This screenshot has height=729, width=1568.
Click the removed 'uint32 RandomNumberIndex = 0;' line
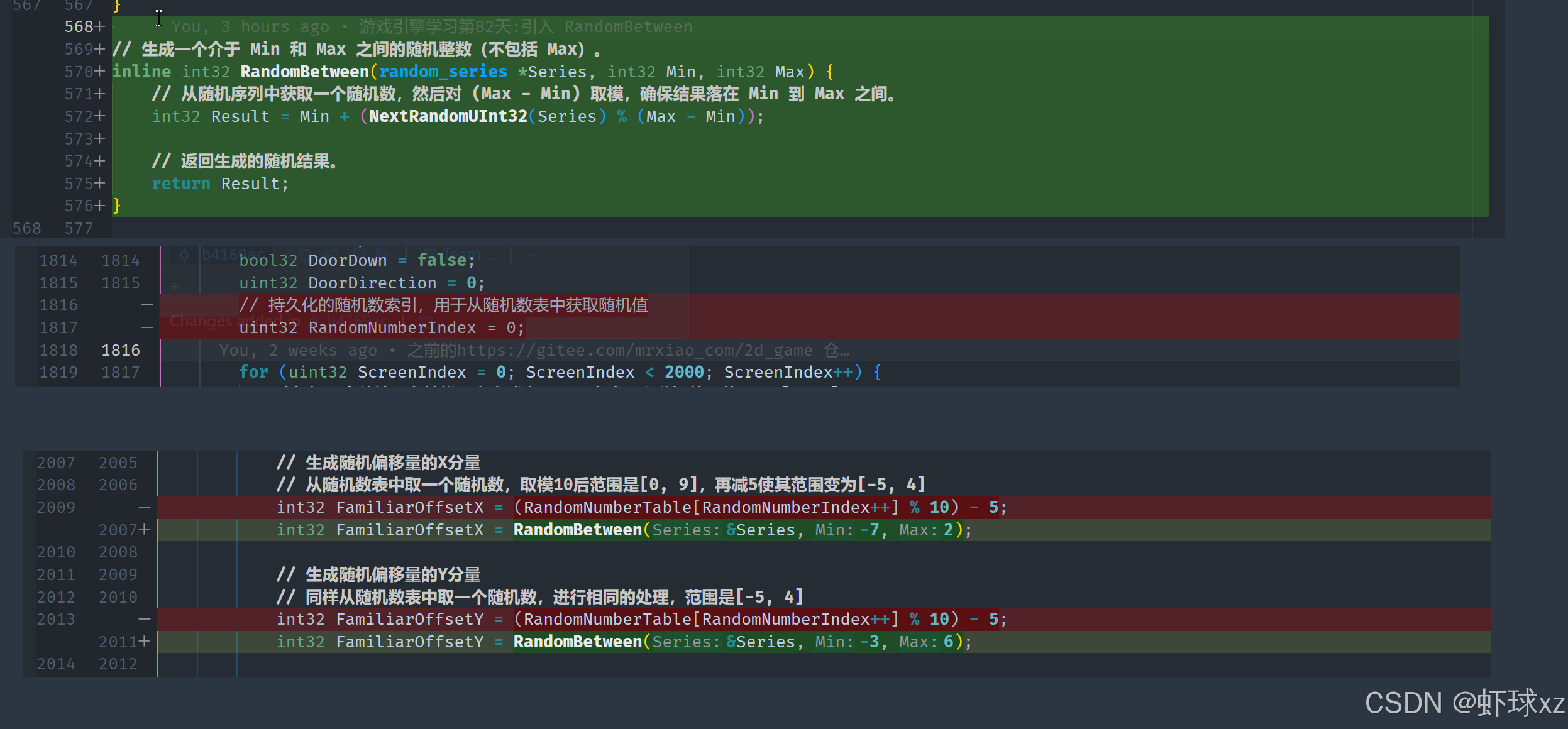(x=382, y=327)
